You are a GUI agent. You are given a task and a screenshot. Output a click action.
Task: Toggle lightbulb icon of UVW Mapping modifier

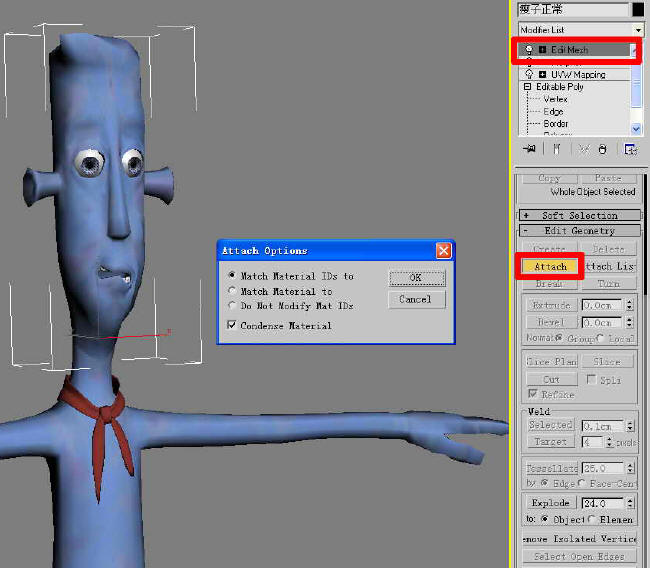[529, 75]
